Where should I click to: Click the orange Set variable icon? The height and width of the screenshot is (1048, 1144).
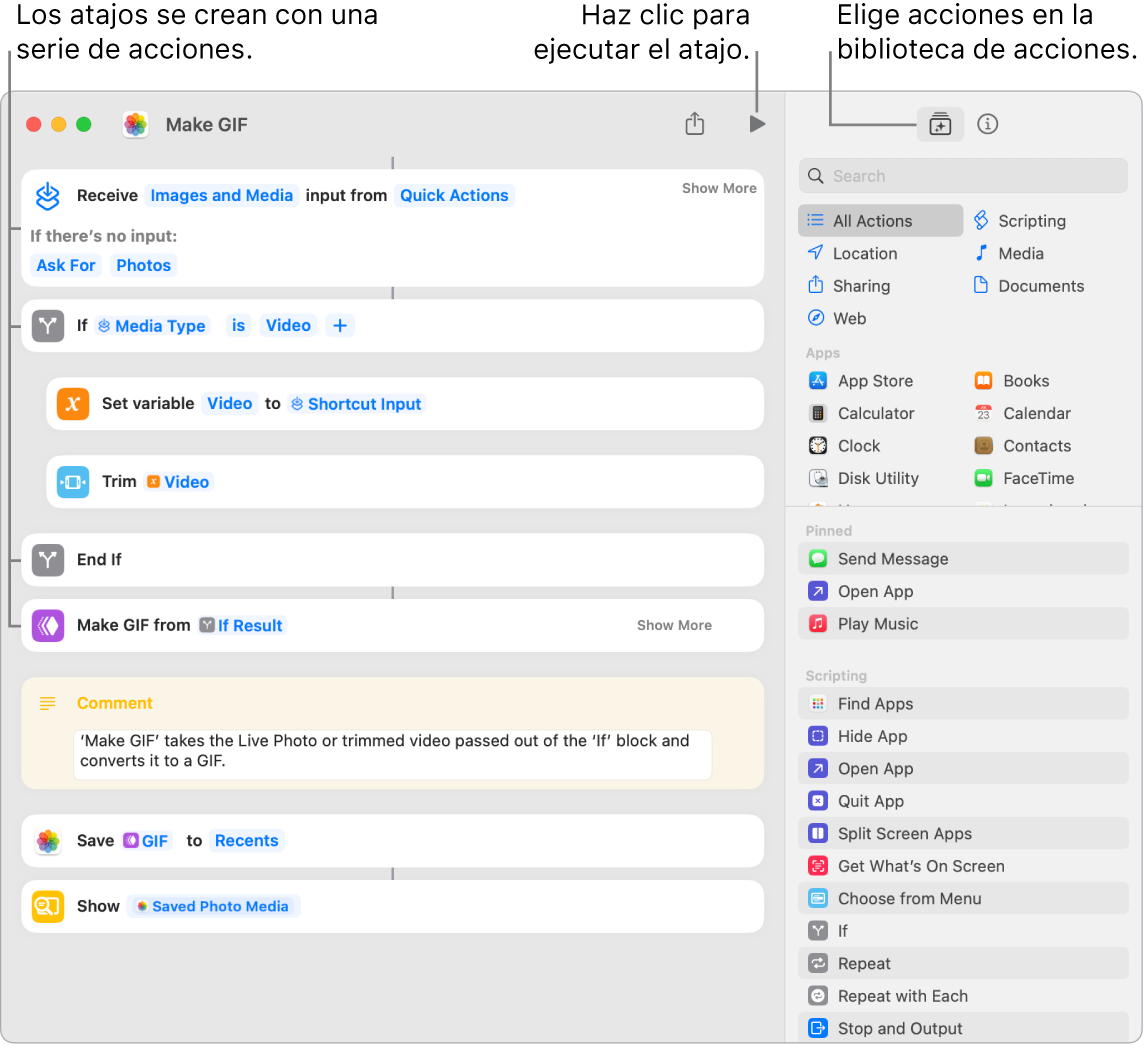tap(73, 404)
